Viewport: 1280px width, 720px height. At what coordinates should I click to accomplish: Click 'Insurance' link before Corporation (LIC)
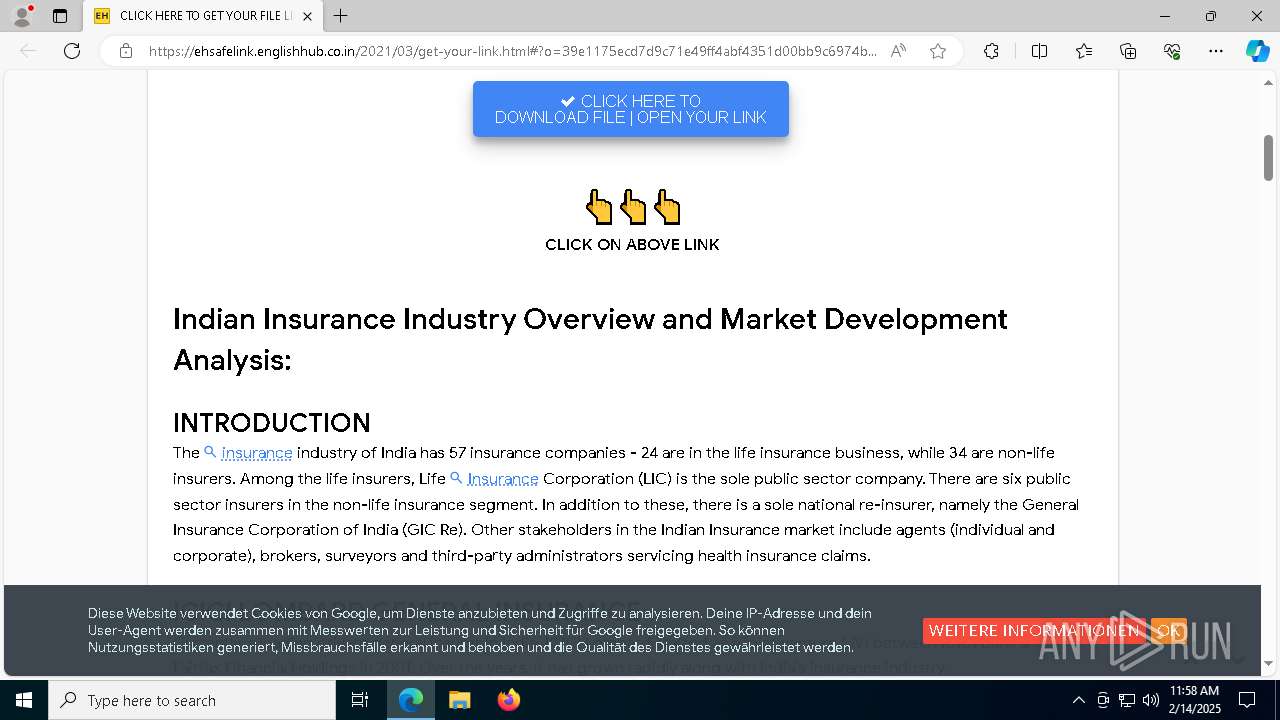503,479
